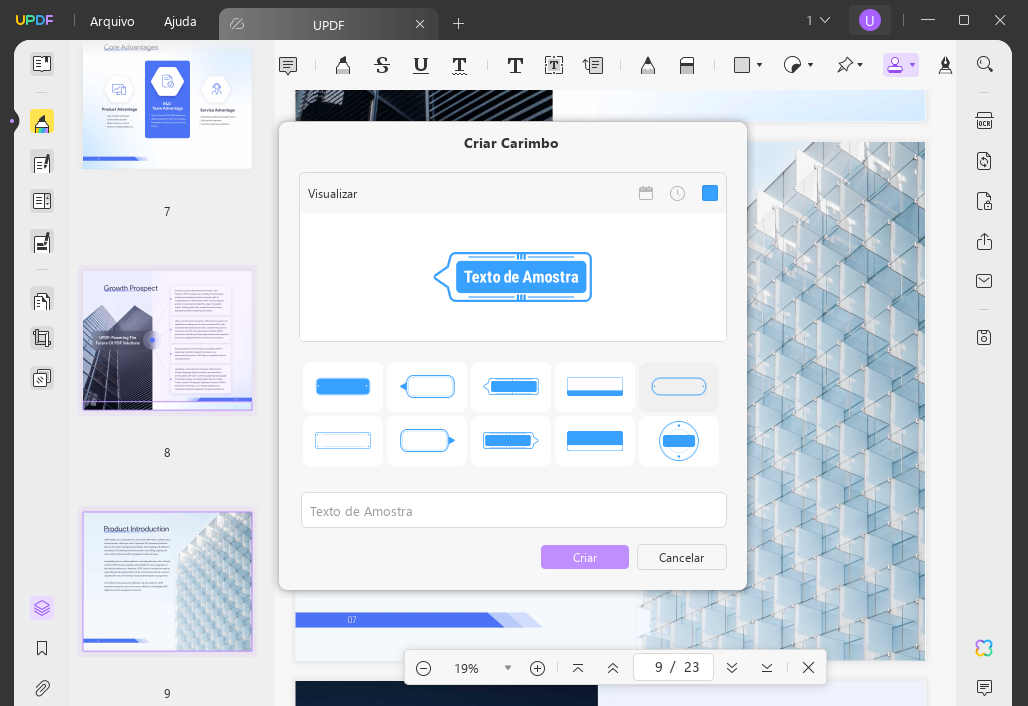Choose the circular stamp style
The width and height of the screenshot is (1028, 706).
coord(679,441)
